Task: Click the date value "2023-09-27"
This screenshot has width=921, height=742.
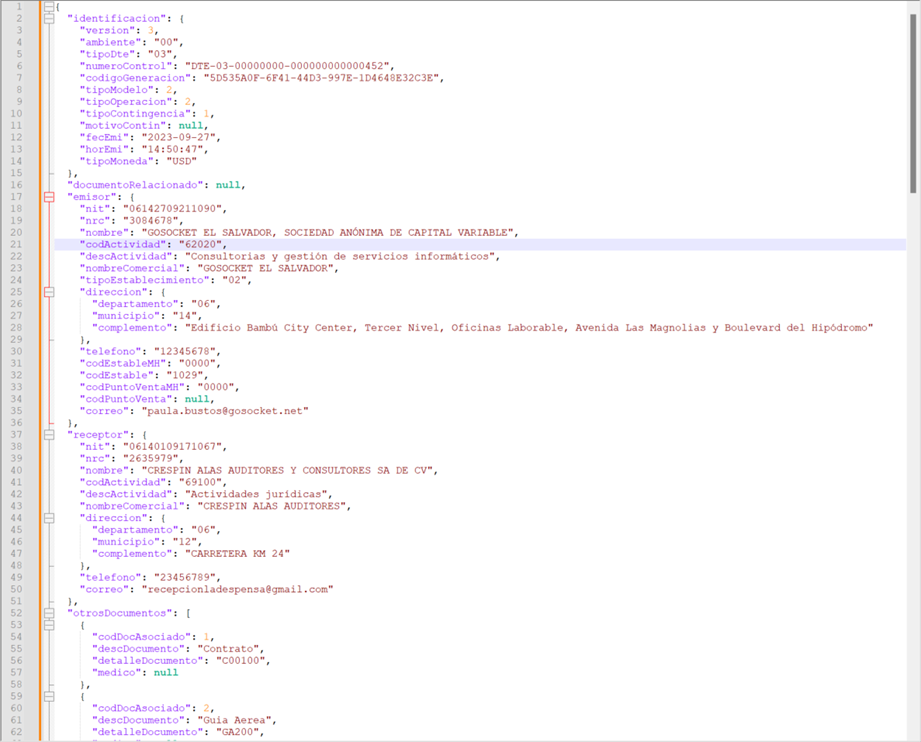Action: [x=179, y=137]
